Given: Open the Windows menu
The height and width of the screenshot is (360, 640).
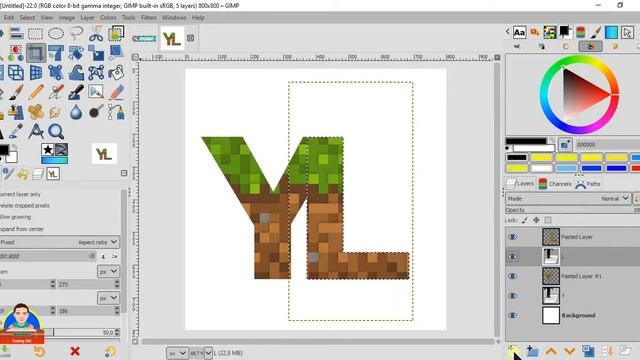Looking at the screenshot, I should pos(174,18).
